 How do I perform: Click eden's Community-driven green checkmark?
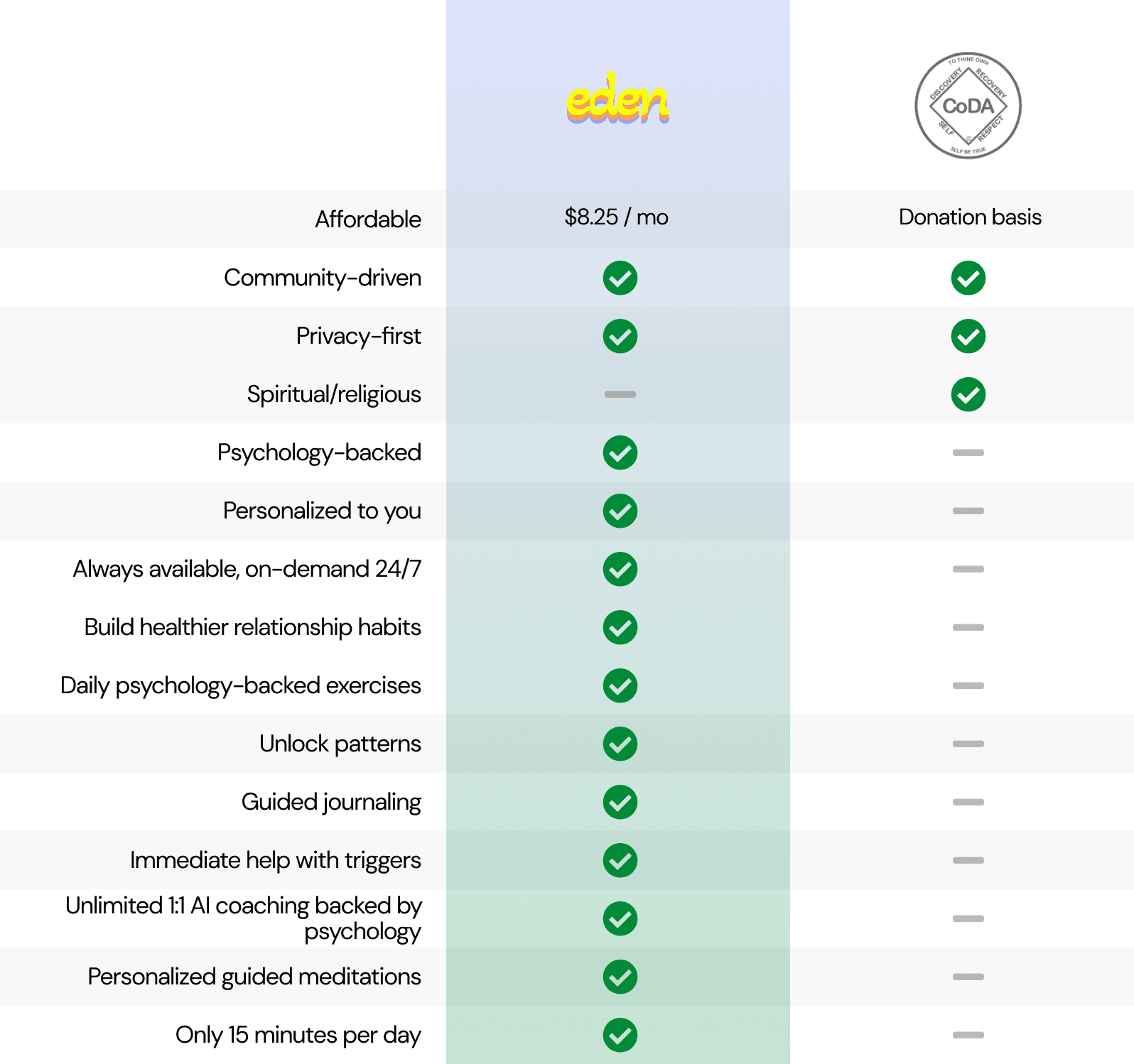pyautogui.click(x=620, y=278)
